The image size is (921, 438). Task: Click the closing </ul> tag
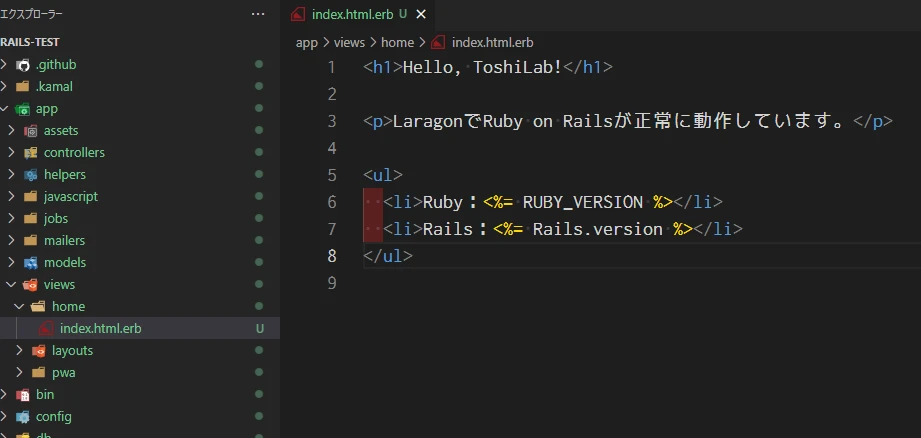[388, 256]
